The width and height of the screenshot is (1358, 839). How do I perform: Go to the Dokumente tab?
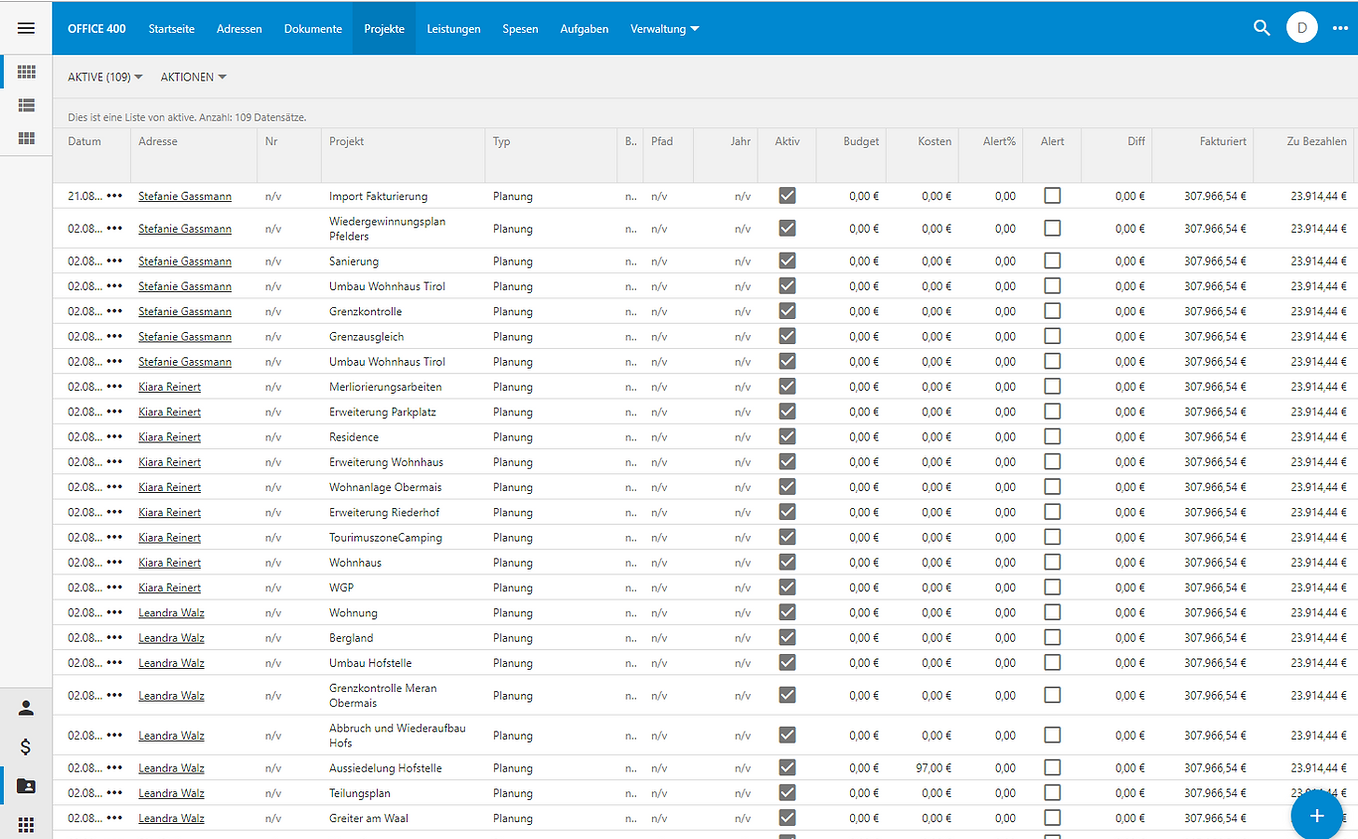313,29
